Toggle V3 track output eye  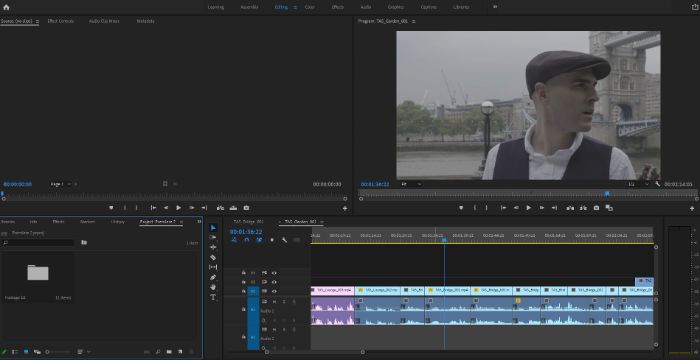(274, 273)
